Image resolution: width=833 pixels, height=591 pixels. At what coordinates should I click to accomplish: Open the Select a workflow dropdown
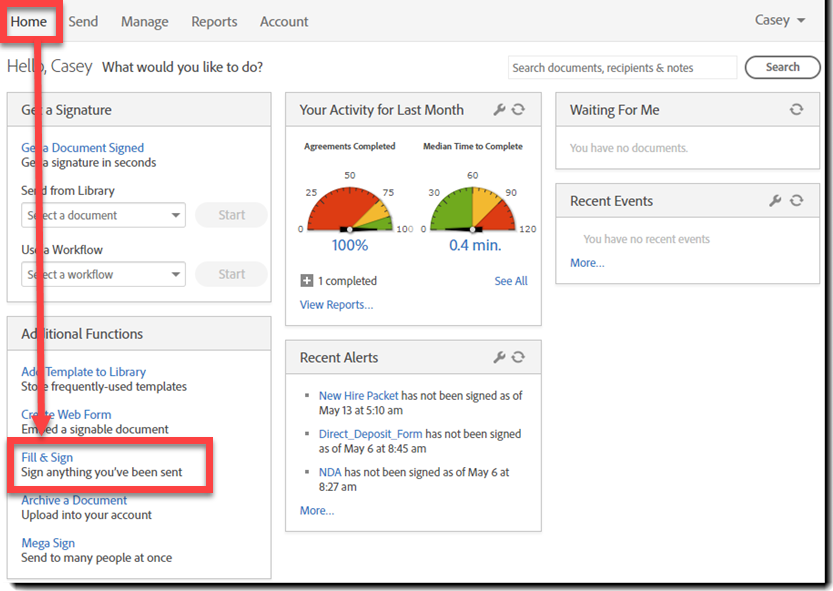pos(104,274)
